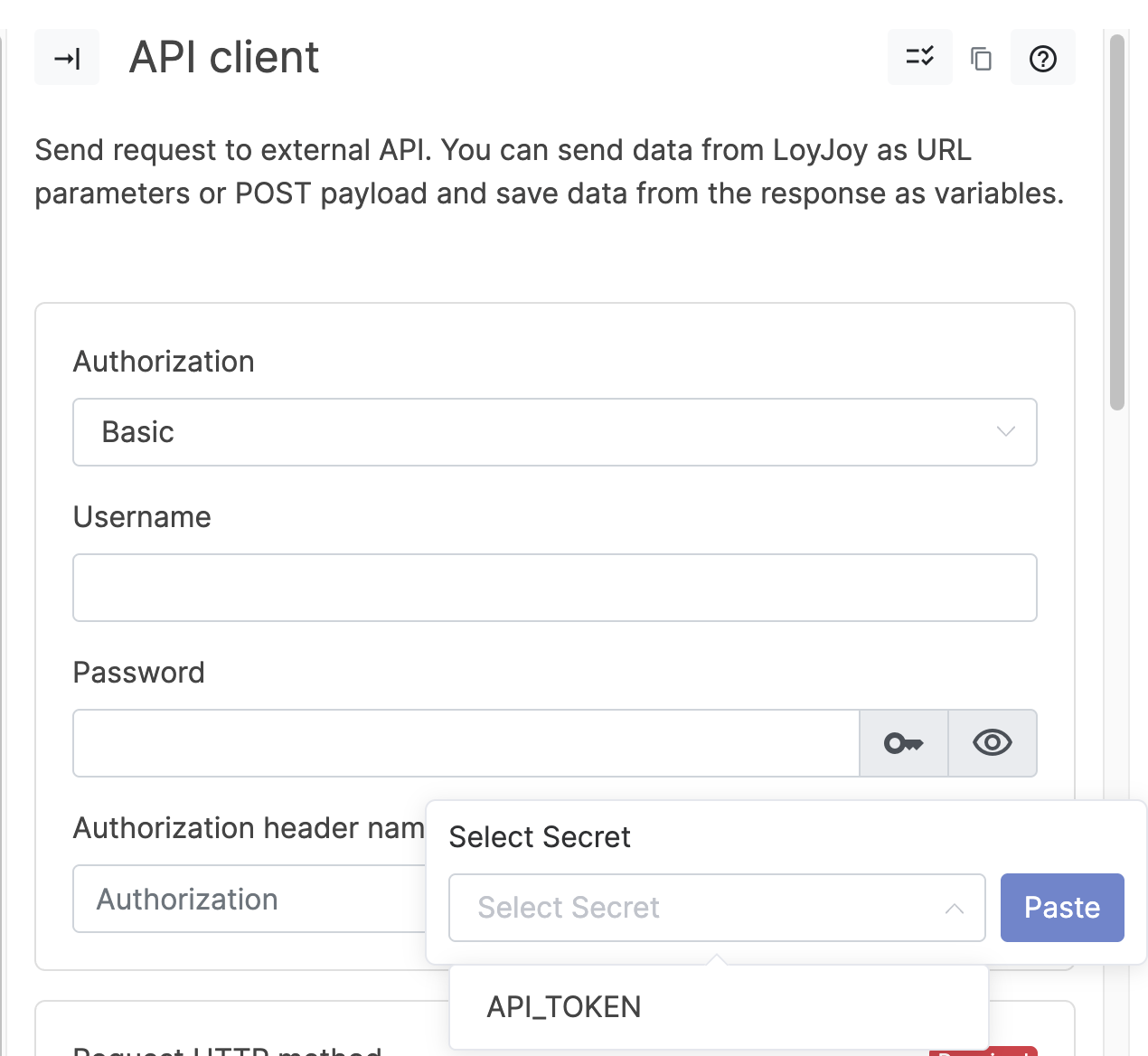Click the vertical scrollbar thumb
Viewport: 1148px width, 1056px height.
pyautogui.click(x=1117, y=222)
